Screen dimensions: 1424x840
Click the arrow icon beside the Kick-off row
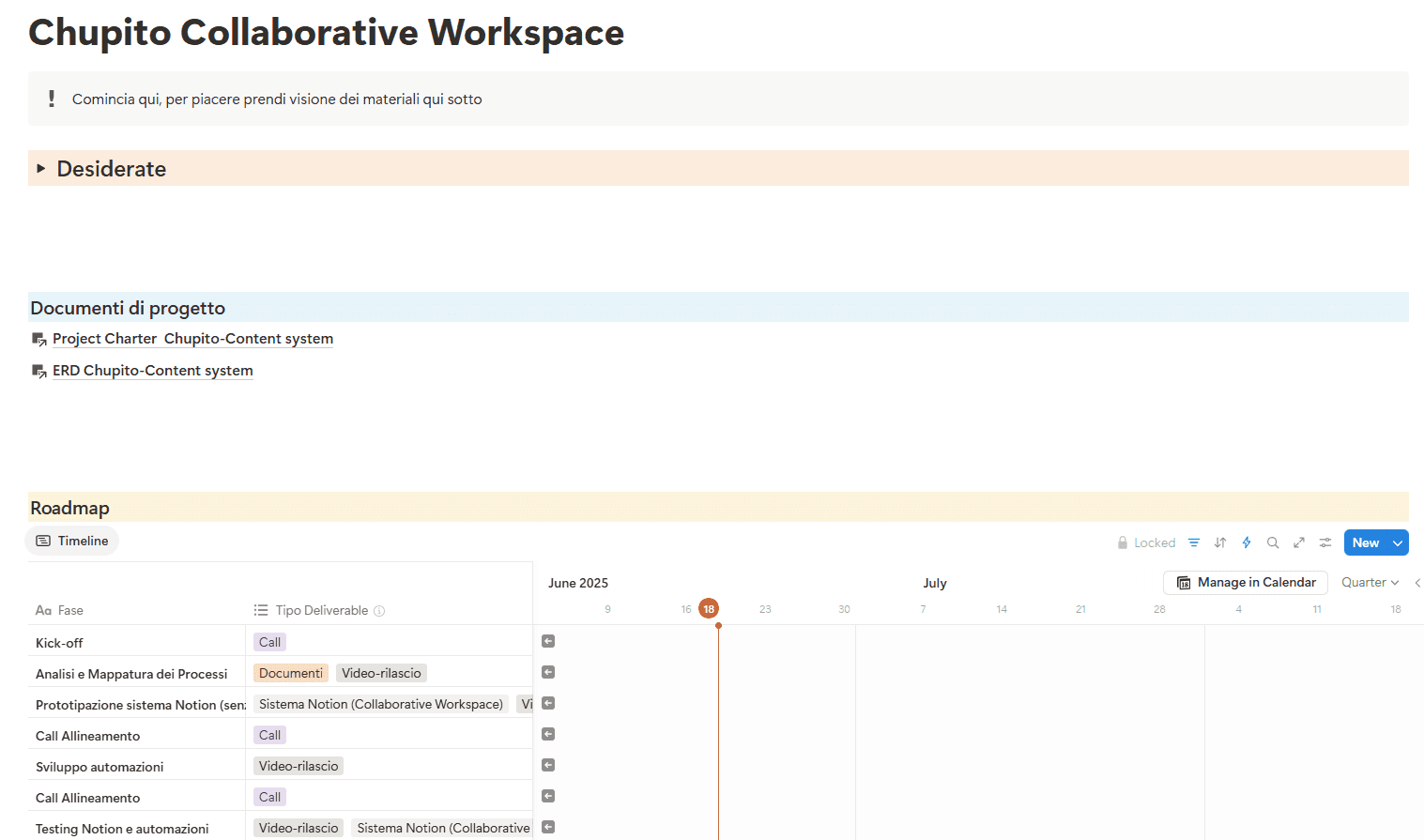tap(547, 640)
